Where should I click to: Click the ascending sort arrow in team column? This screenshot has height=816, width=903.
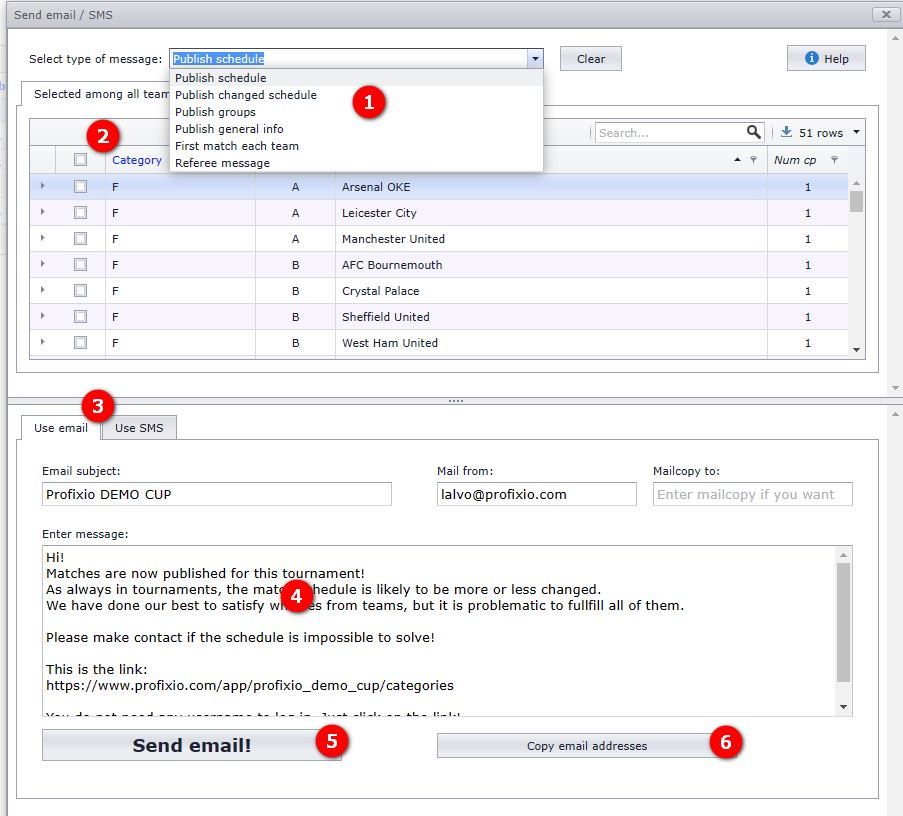pyautogui.click(x=738, y=160)
